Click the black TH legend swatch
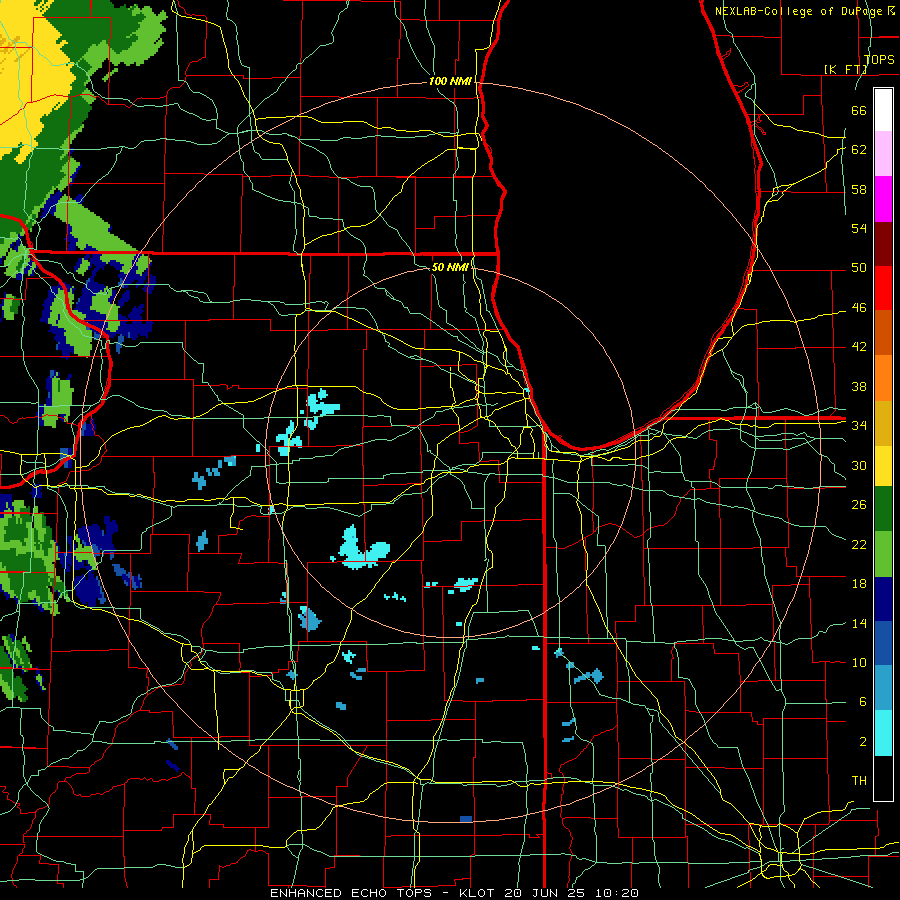The height and width of the screenshot is (900, 900). tap(883, 778)
